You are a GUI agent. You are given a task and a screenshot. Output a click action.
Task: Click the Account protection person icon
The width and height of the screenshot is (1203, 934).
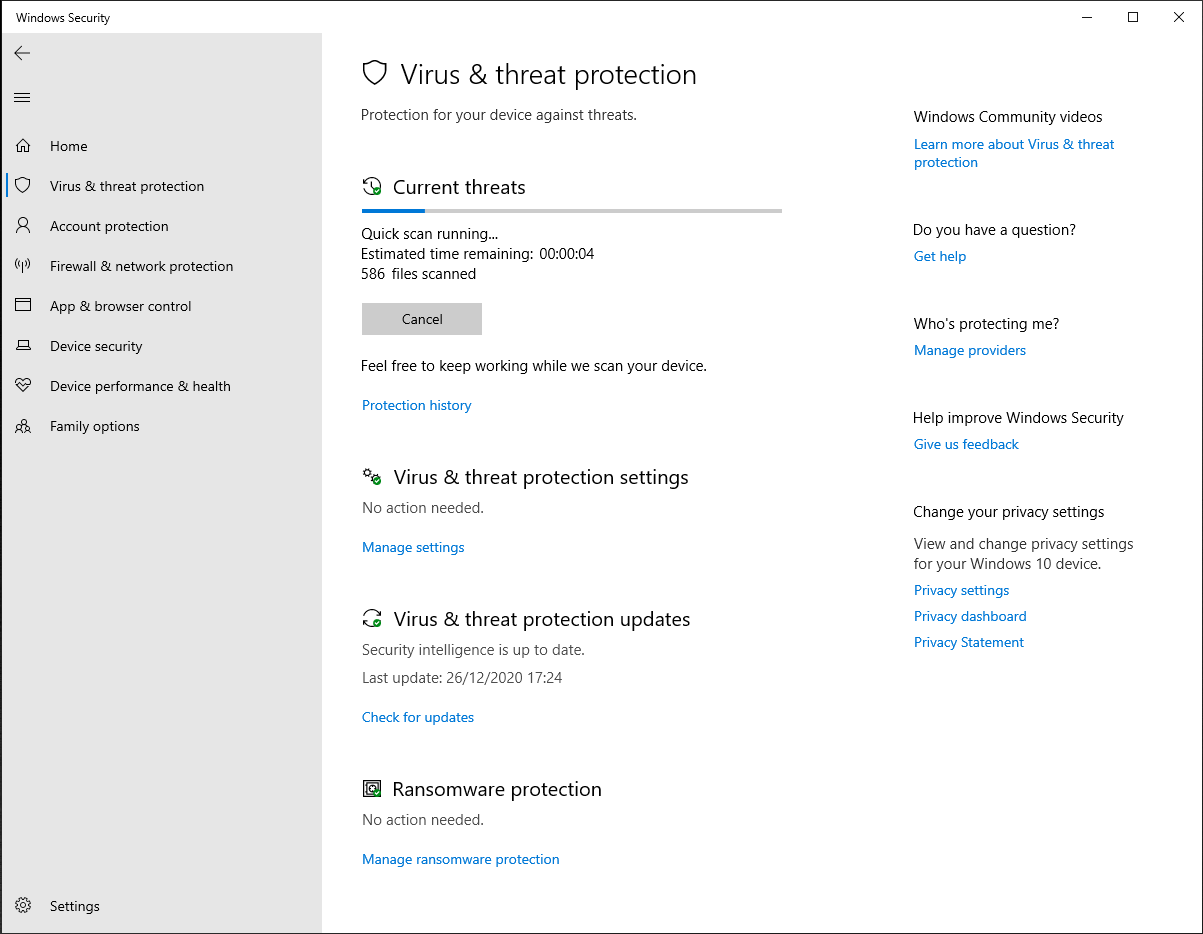[x=23, y=226]
